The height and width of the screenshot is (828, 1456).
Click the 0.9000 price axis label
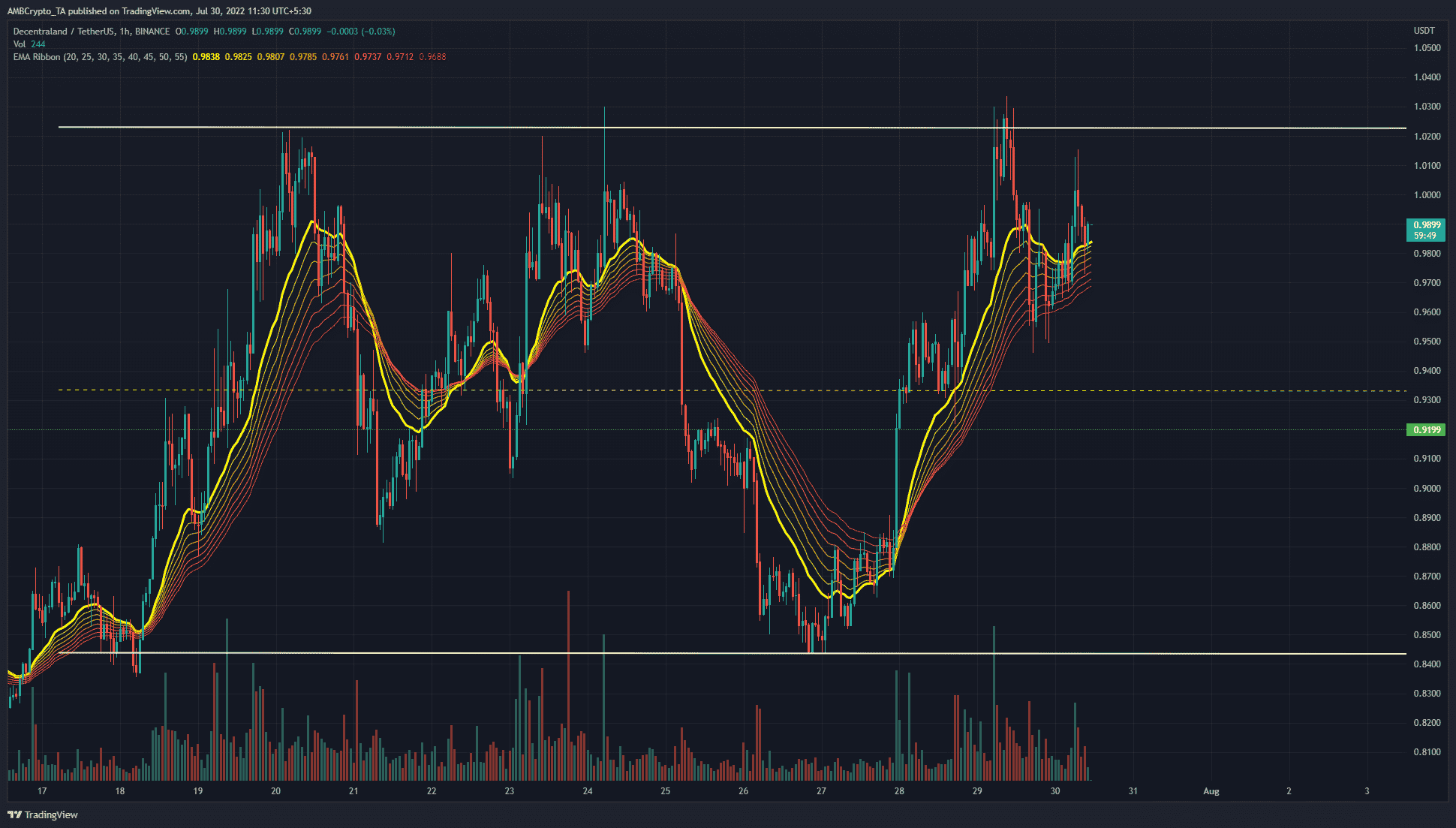coord(1427,489)
